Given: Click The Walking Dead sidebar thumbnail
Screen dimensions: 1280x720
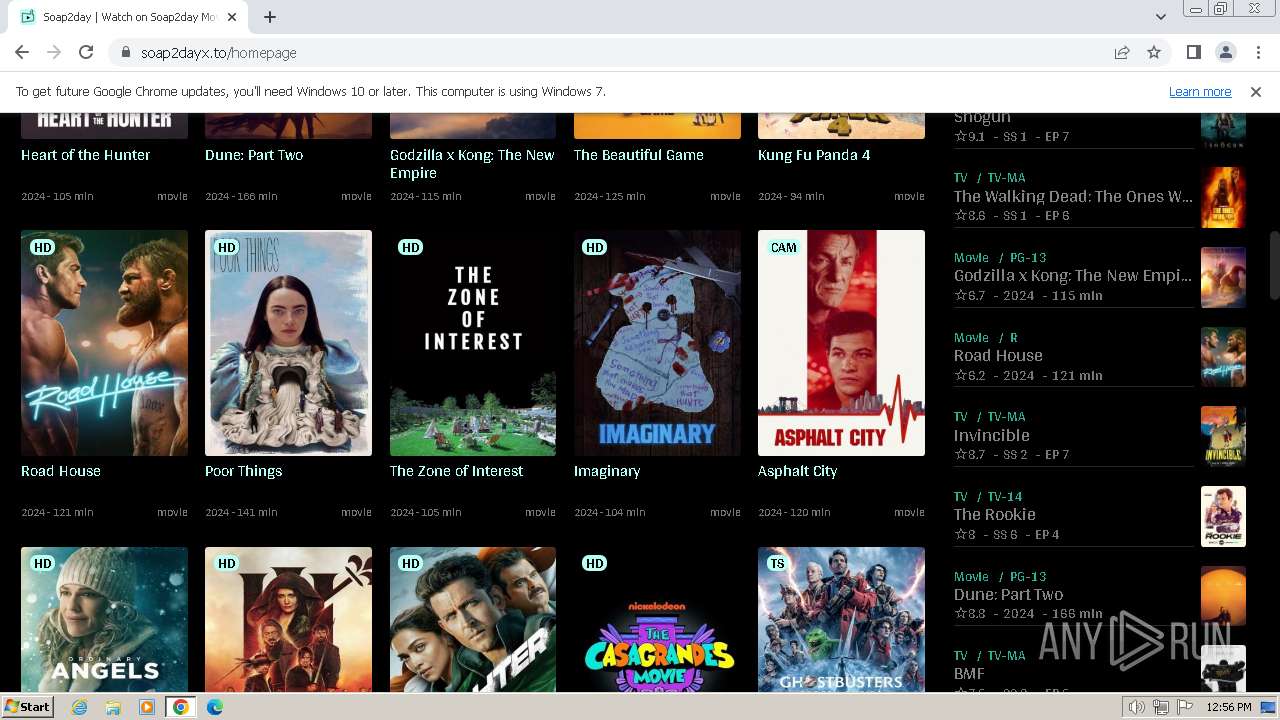Looking at the screenshot, I should 1223,197.
